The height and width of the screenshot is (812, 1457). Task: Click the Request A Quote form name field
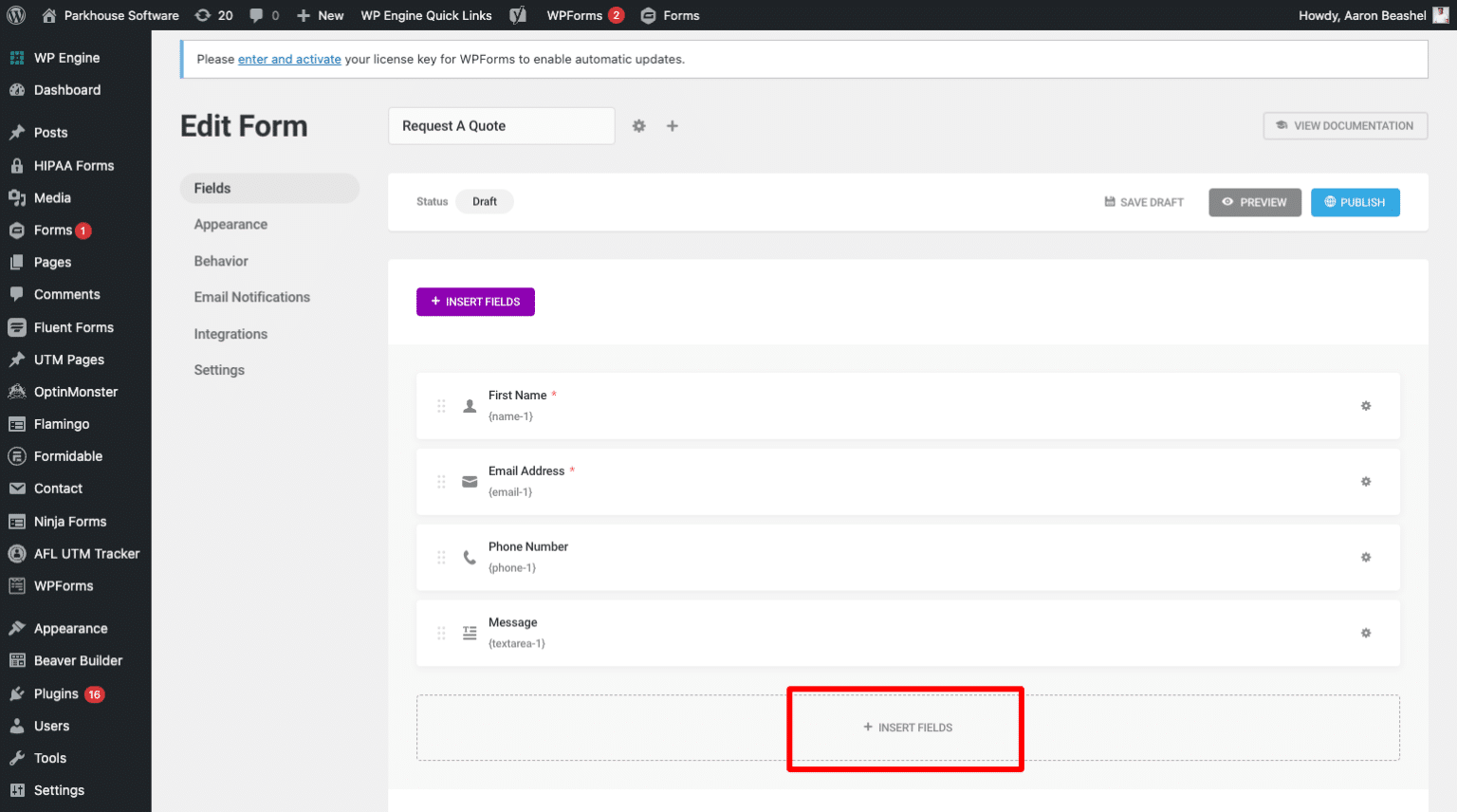click(x=501, y=125)
